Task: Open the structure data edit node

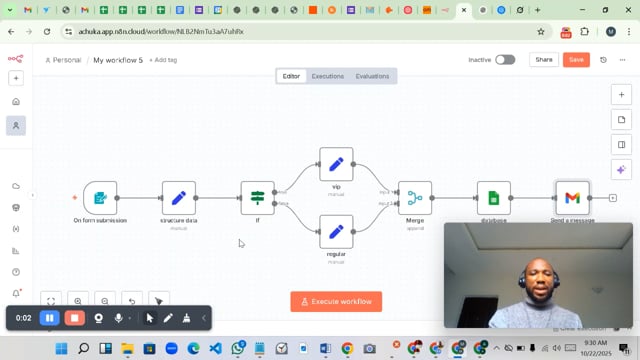Action: [x=179, y=198]
